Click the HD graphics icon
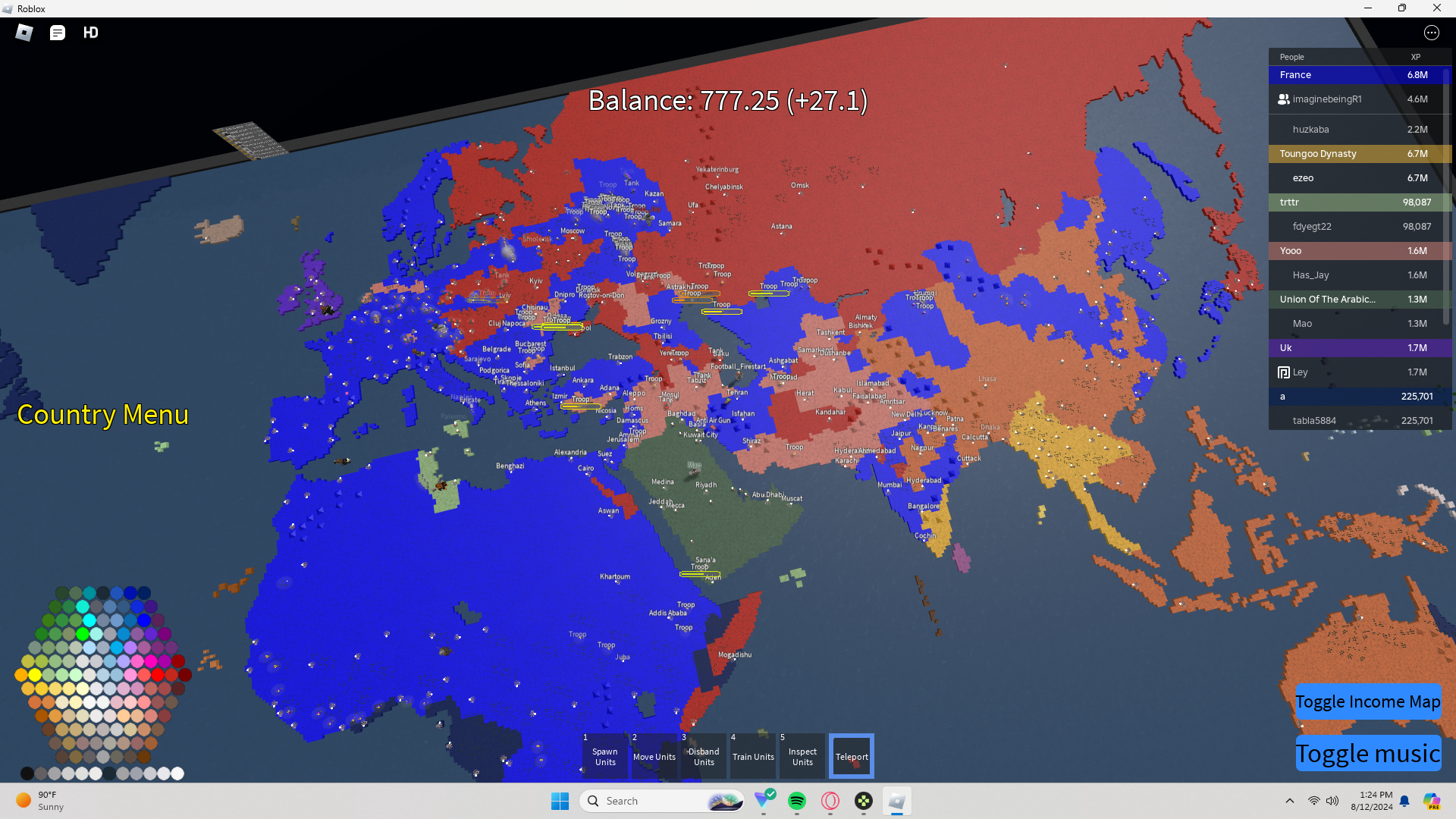This screenshot has height=819, width=1456. (91, 33)
